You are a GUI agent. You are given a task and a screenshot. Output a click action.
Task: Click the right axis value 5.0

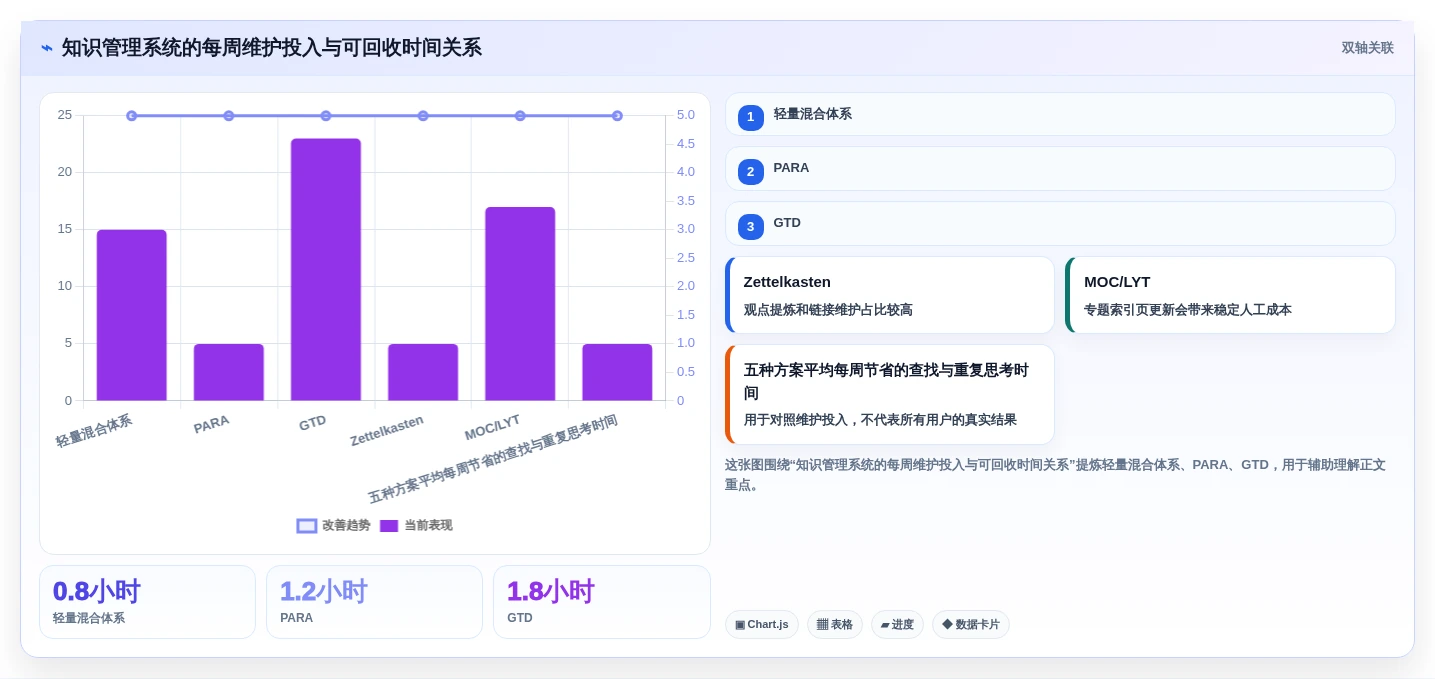pos(686,115)
